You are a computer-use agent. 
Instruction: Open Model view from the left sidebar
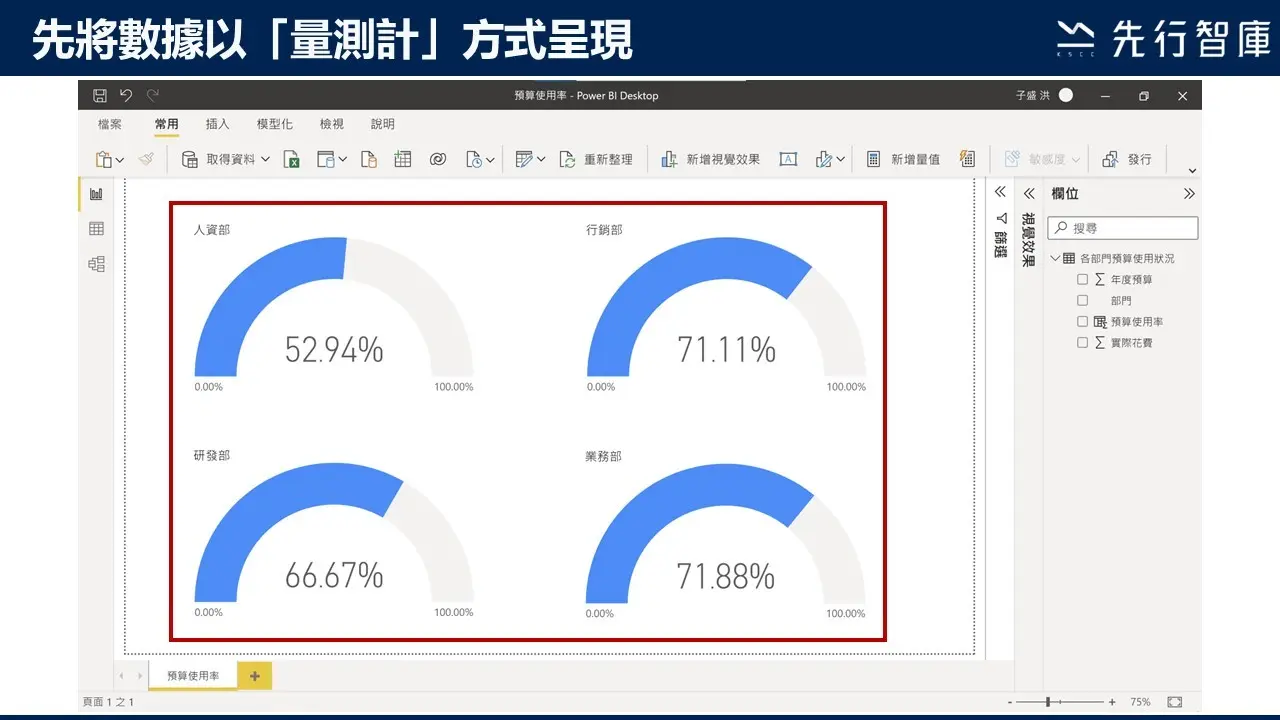96,264
